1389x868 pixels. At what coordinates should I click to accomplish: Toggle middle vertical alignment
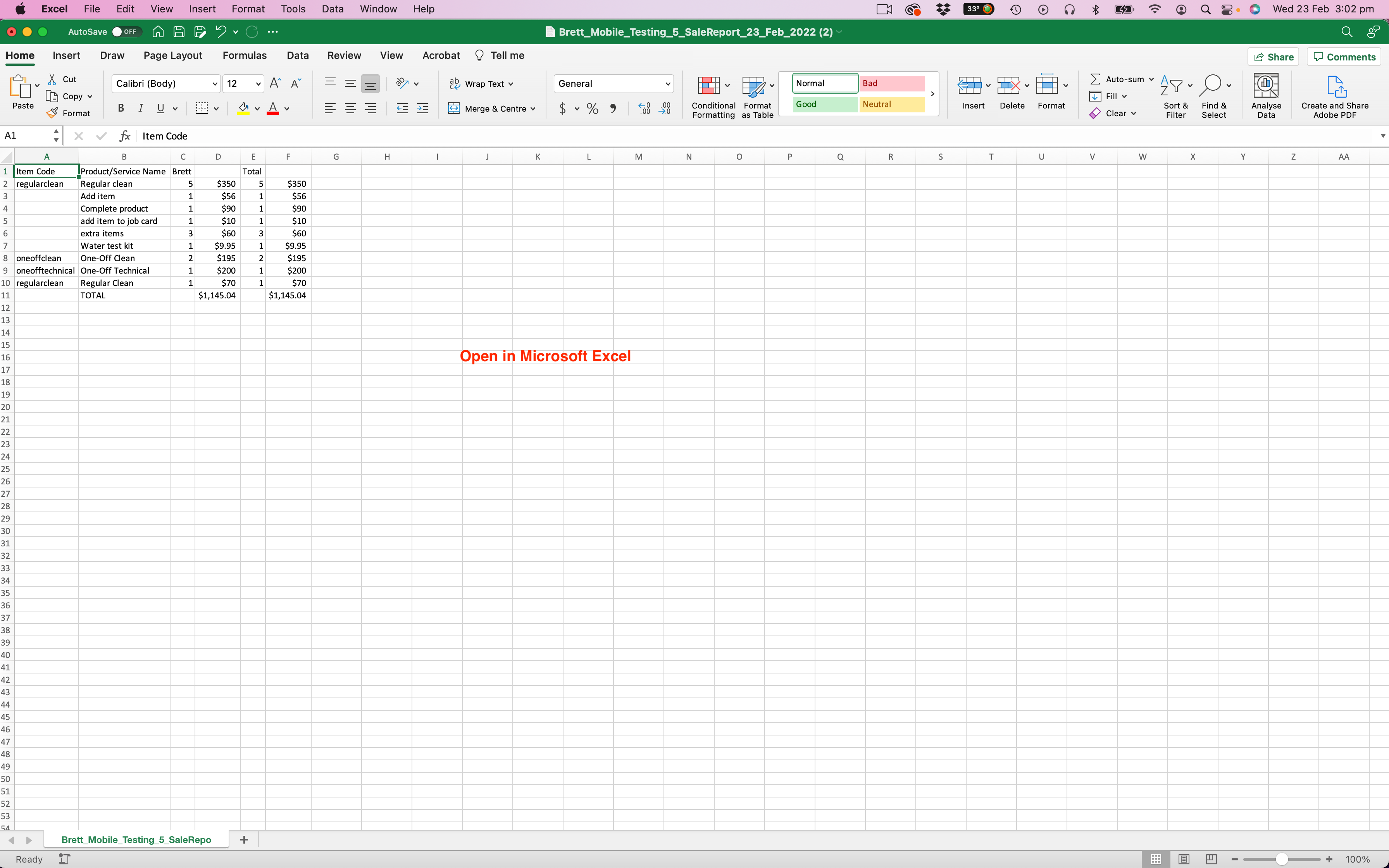pos(350,83)
